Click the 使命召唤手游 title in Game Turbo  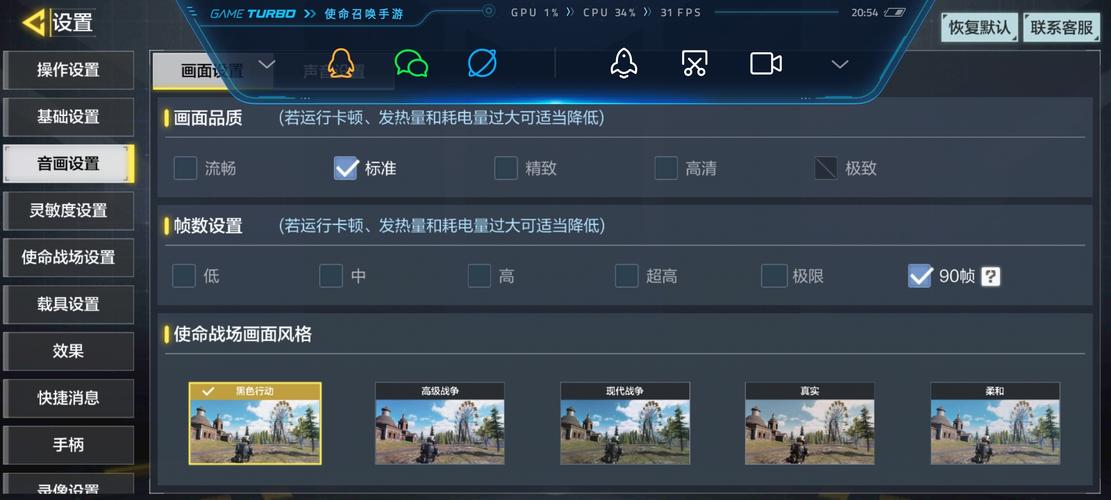coord(363,13)
